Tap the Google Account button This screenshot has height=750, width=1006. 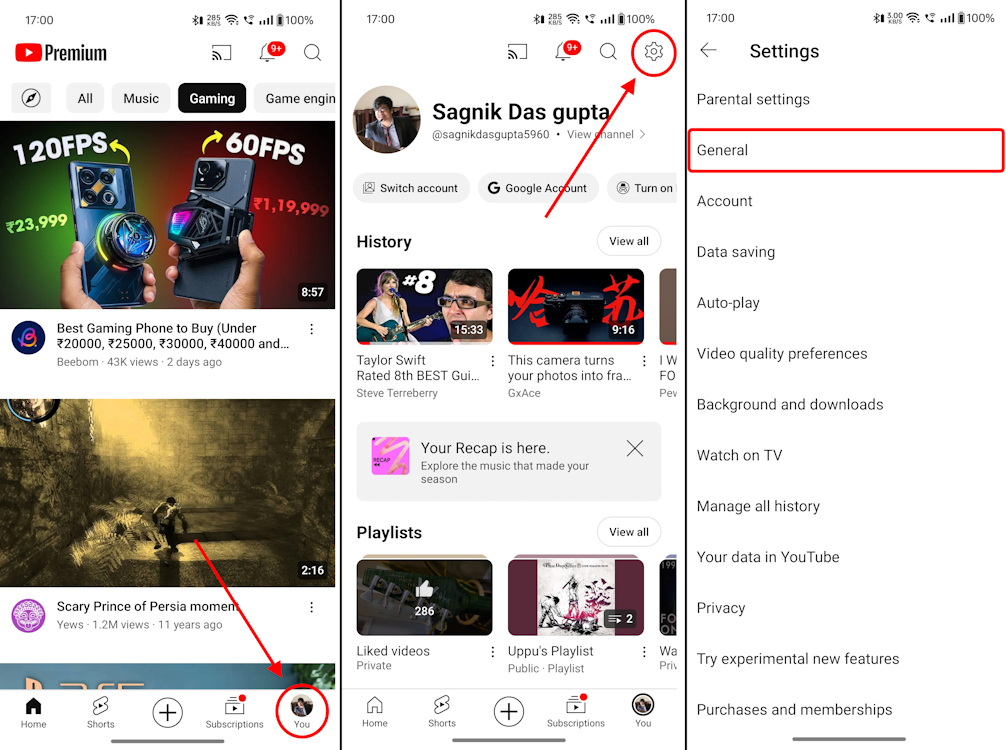[537, 188]
